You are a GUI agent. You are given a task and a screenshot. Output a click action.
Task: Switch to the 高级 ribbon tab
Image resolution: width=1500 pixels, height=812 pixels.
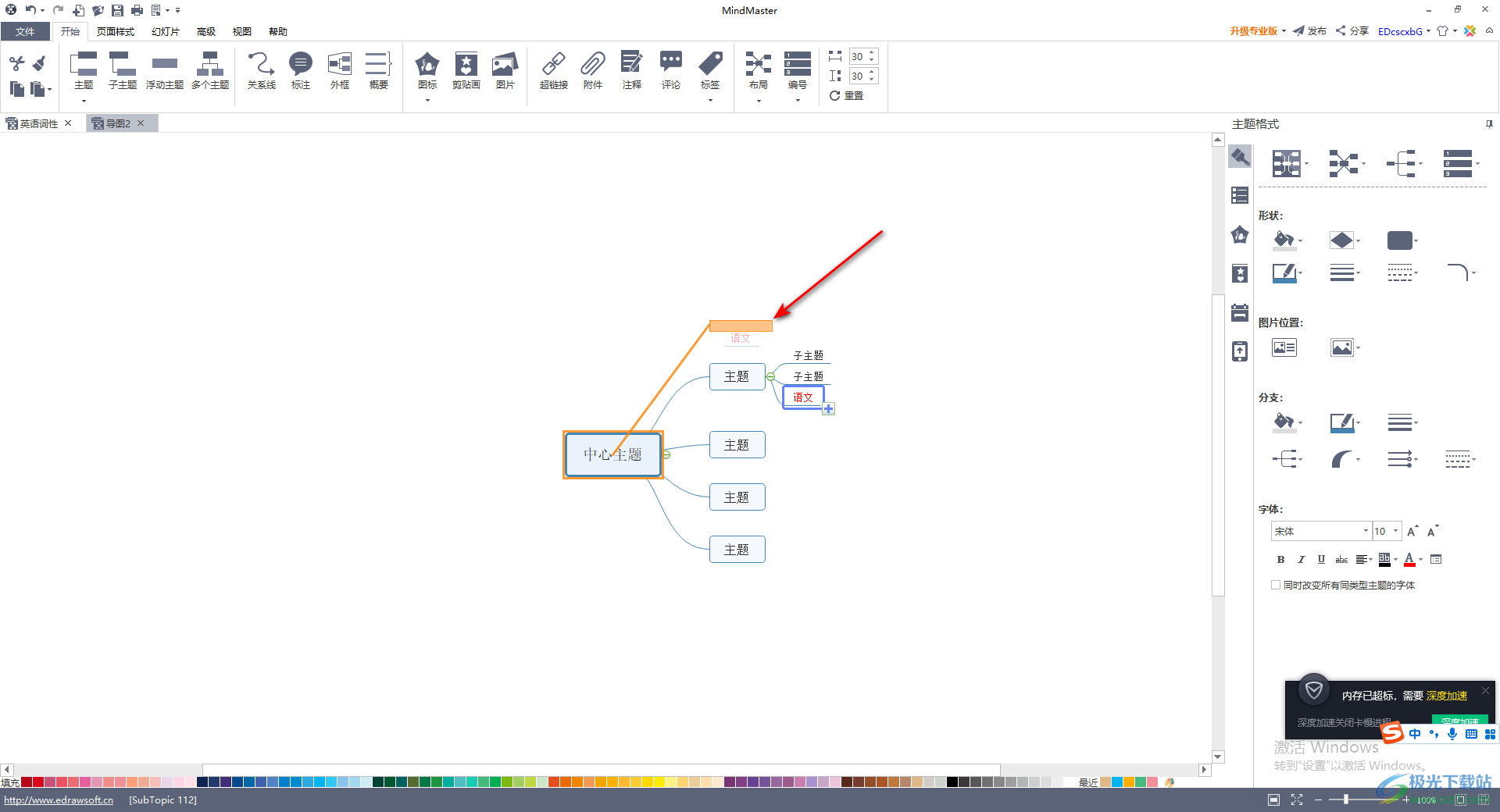pos(206,31)
